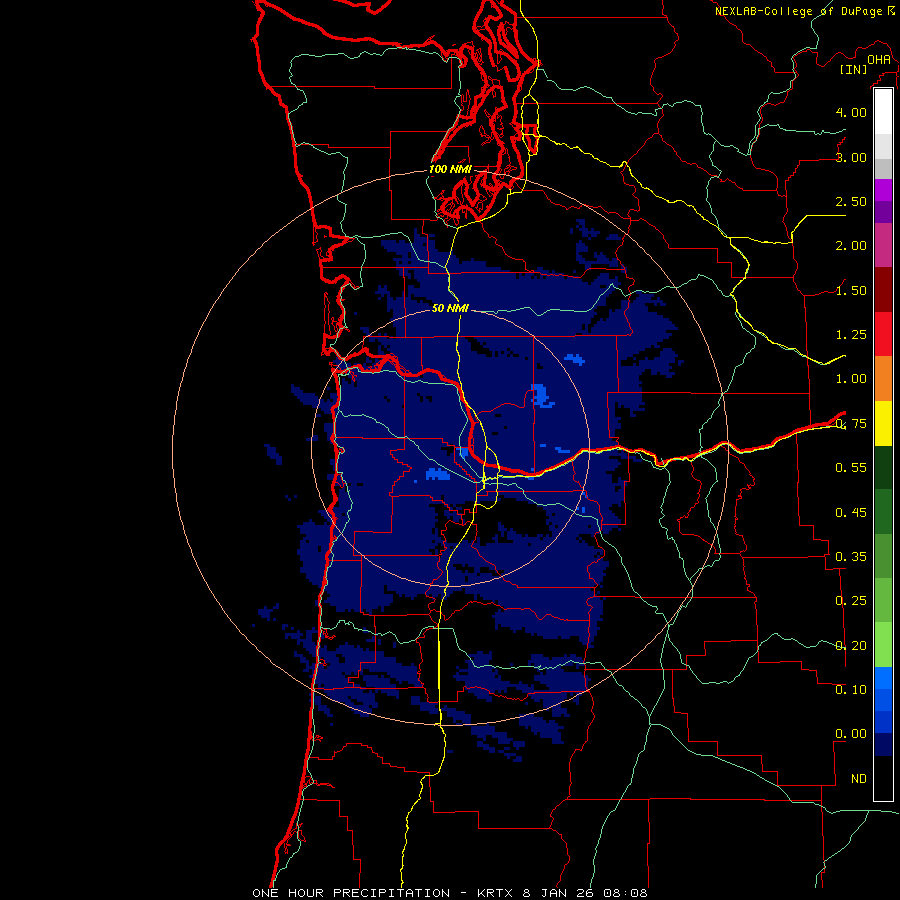900x900 pixels.
Task: Click the 3.00 legend value
Action: click(851, 157)
